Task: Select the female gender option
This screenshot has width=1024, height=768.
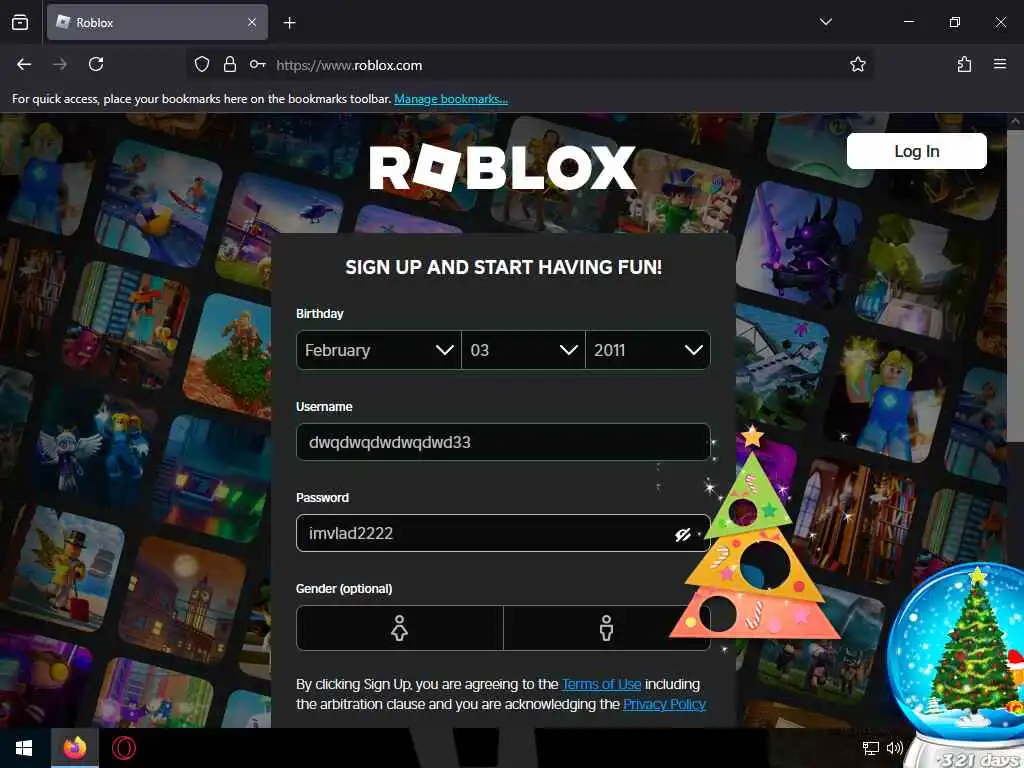Action: [x=400, y=628]
